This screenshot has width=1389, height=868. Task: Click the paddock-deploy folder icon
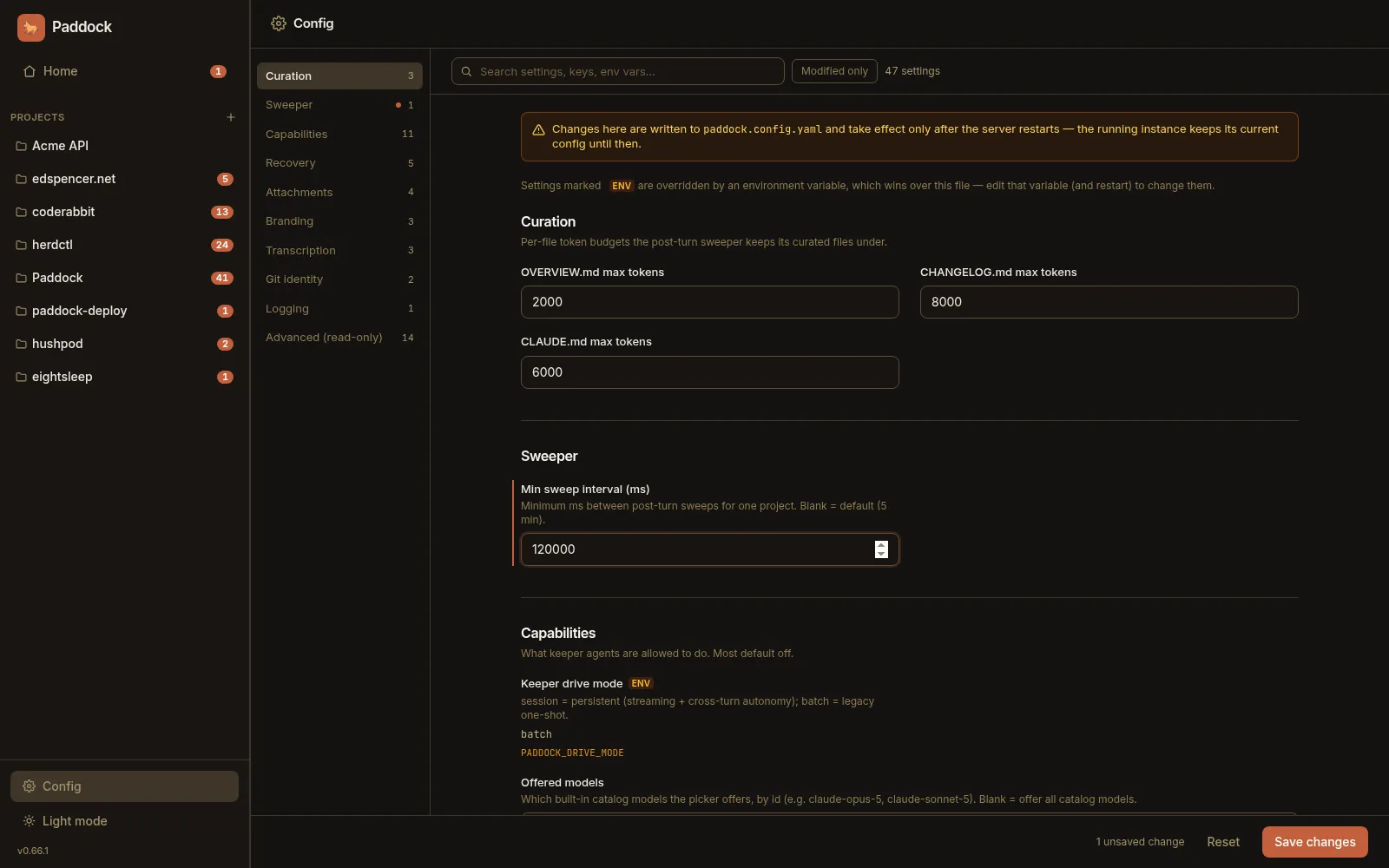(x=21, y=311)
